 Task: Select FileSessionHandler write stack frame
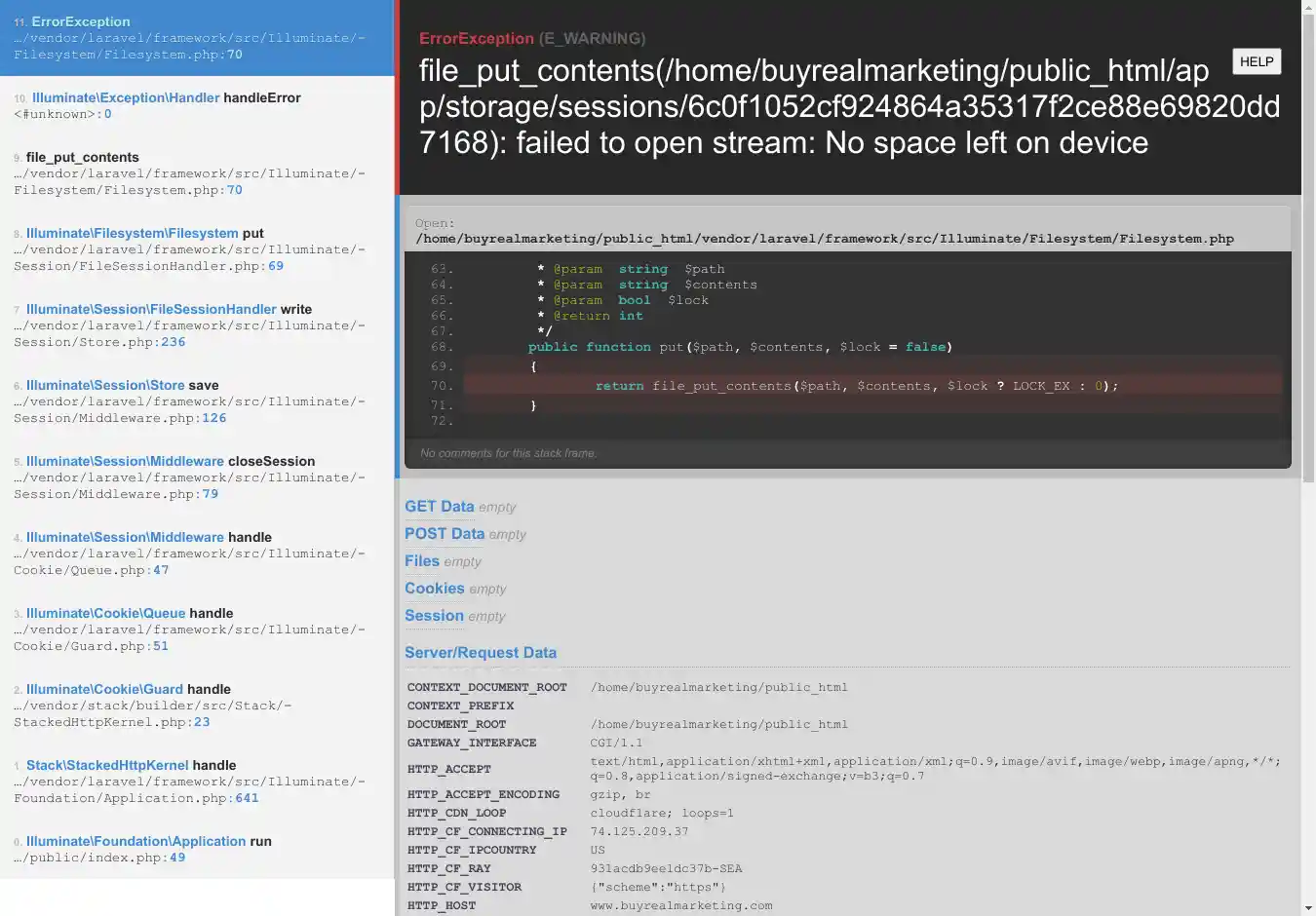pyautogui.click(x=195, y=325)
